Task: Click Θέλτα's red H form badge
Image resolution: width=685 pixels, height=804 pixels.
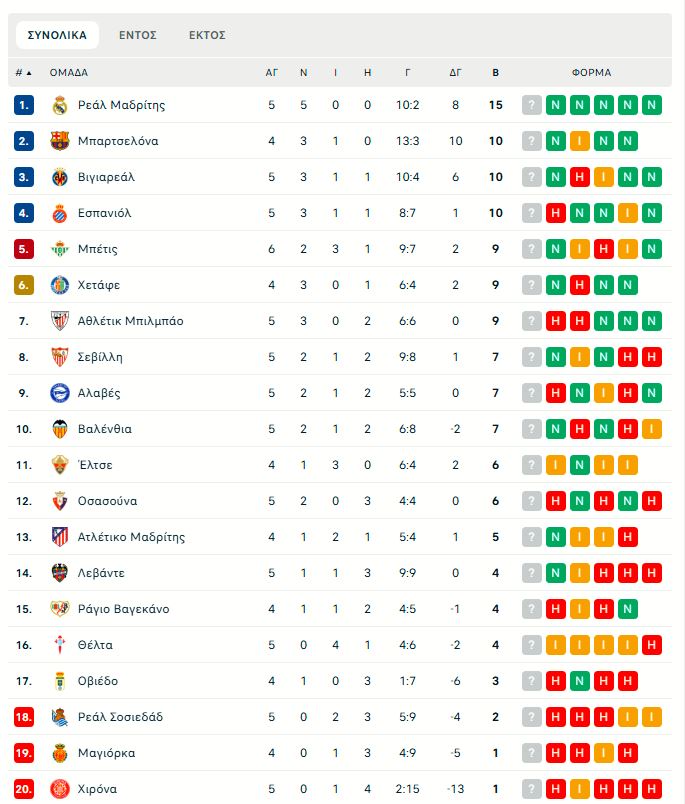Action: click(x=652, y=645)
